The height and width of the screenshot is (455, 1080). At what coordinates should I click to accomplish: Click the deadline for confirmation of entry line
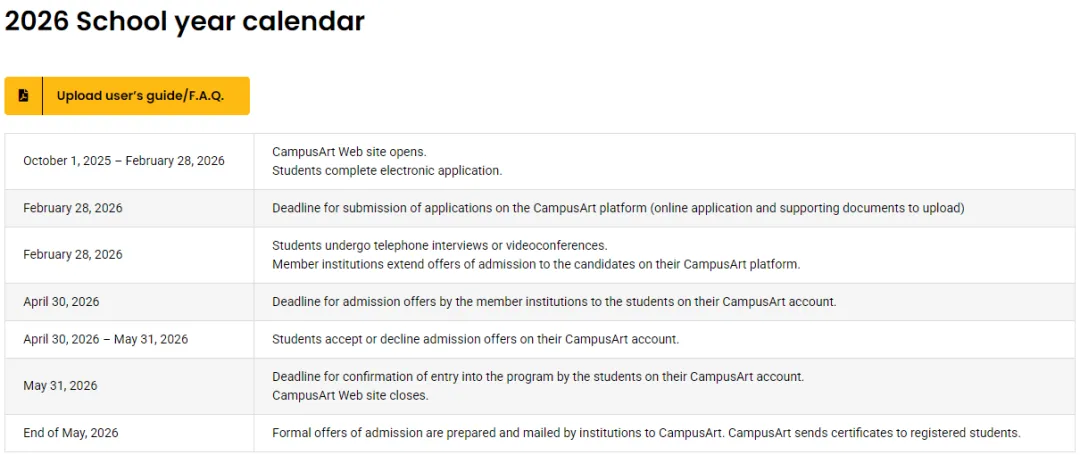tap(538, 377)
